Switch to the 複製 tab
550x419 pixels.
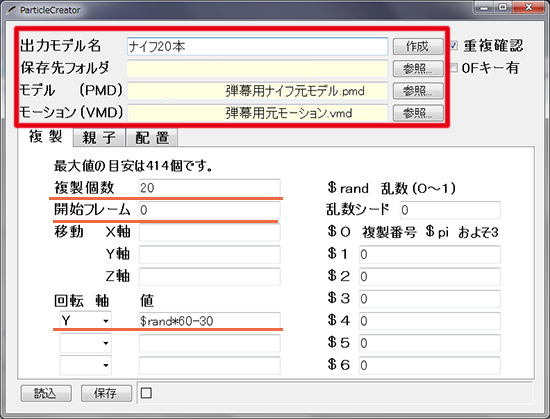[46, 136]
